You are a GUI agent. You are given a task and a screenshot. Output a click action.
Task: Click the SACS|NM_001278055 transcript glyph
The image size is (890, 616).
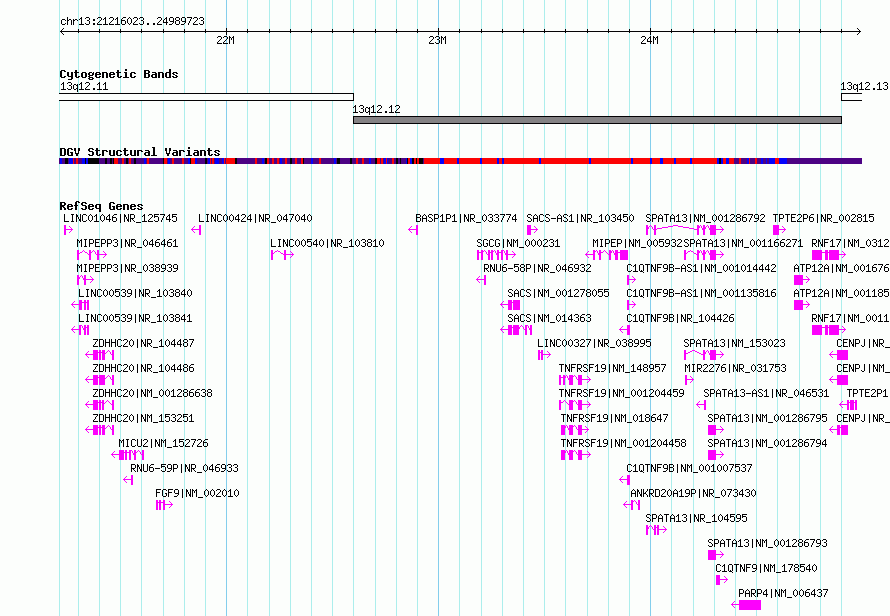point(510,305)
